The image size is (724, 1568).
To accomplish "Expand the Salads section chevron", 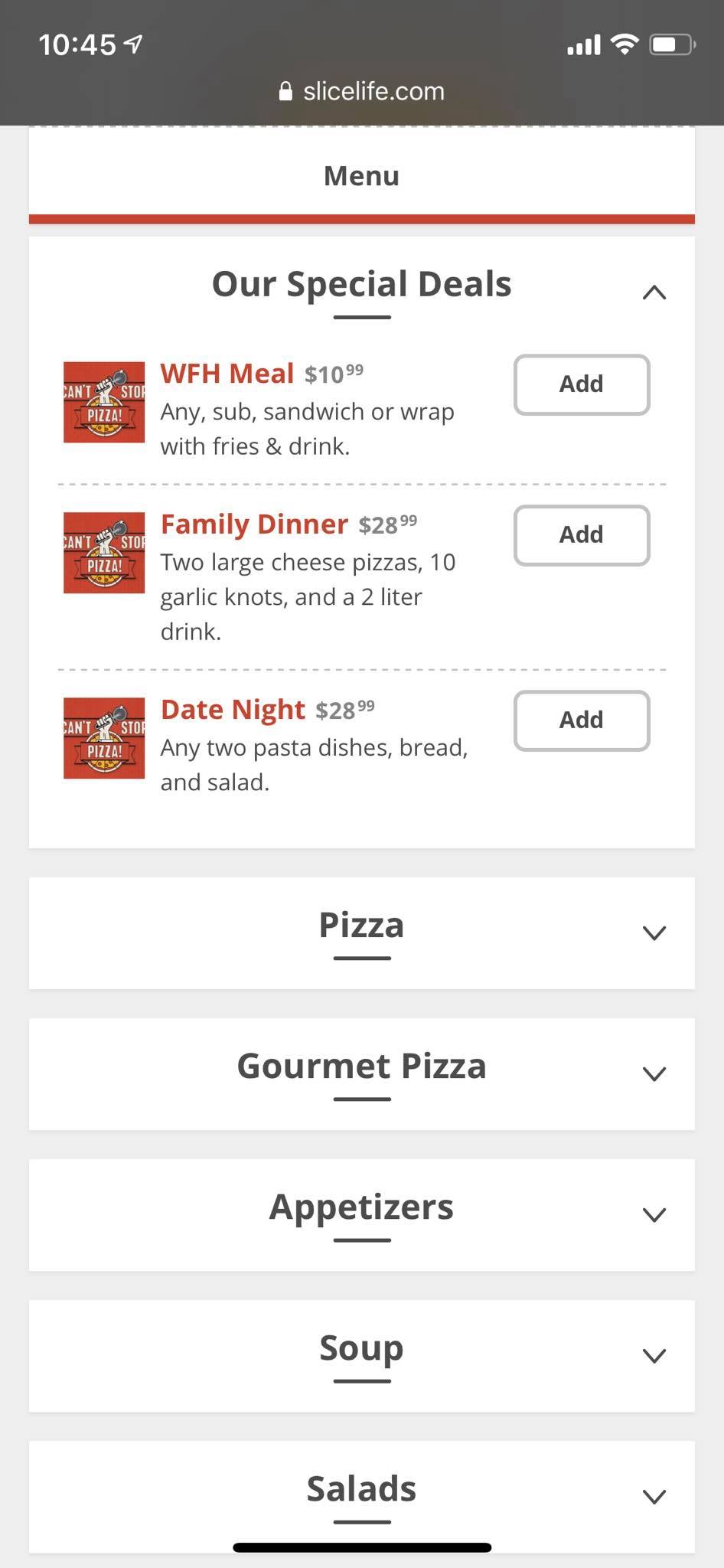I will 654,1496.
